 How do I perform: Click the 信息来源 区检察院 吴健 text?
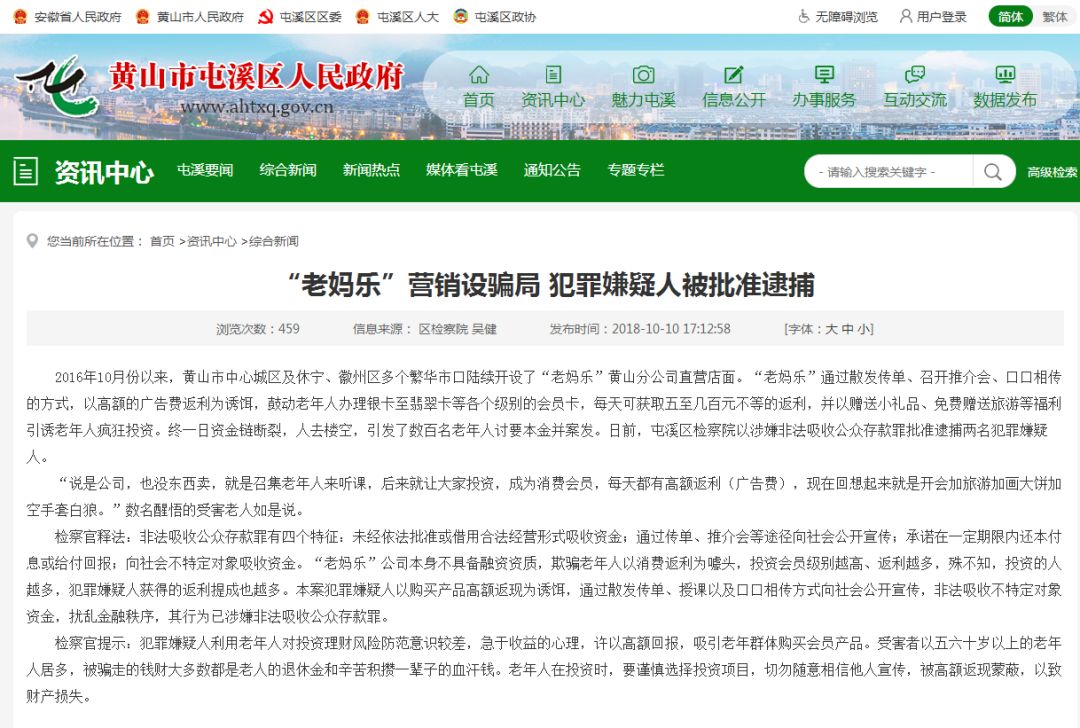(x=424, y=329)
